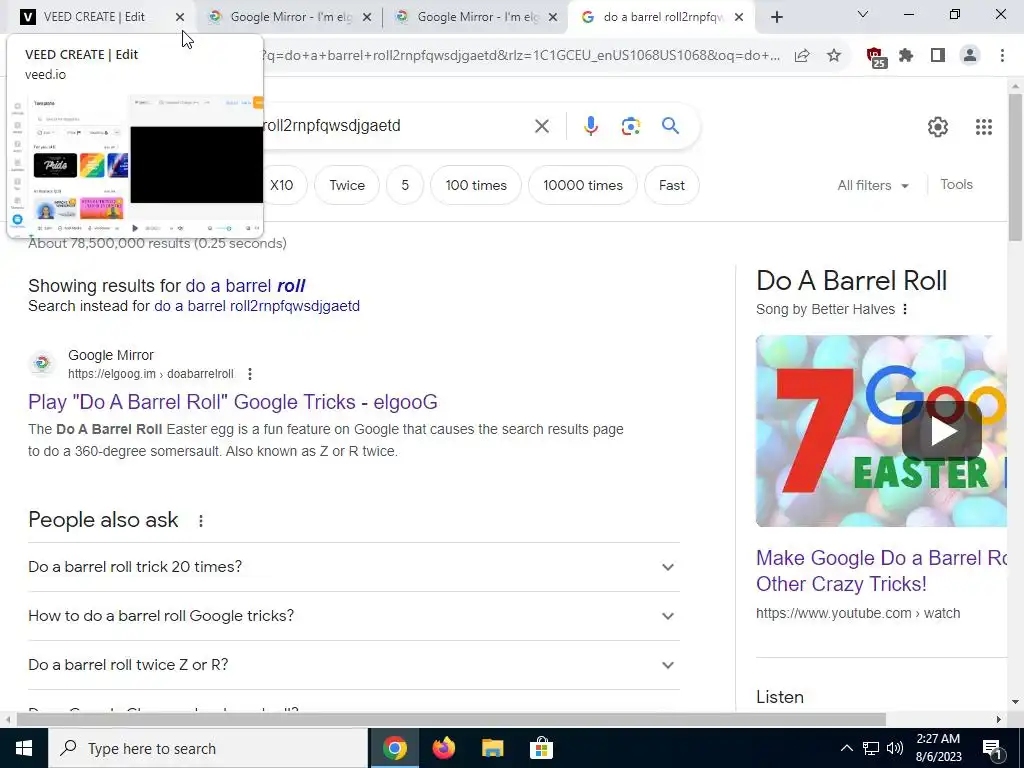Open a new tab with the plus button
The width and height of the screenshot is (1024, 768).
pyautogui.click(x=776, y=18)
